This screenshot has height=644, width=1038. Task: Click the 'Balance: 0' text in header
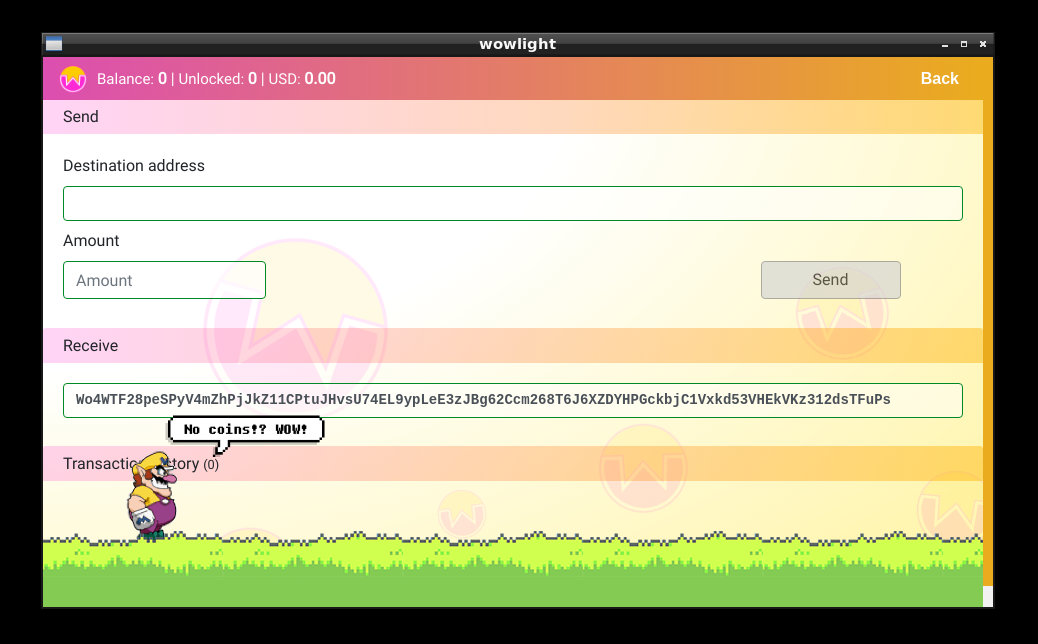(x=132, y=79)
